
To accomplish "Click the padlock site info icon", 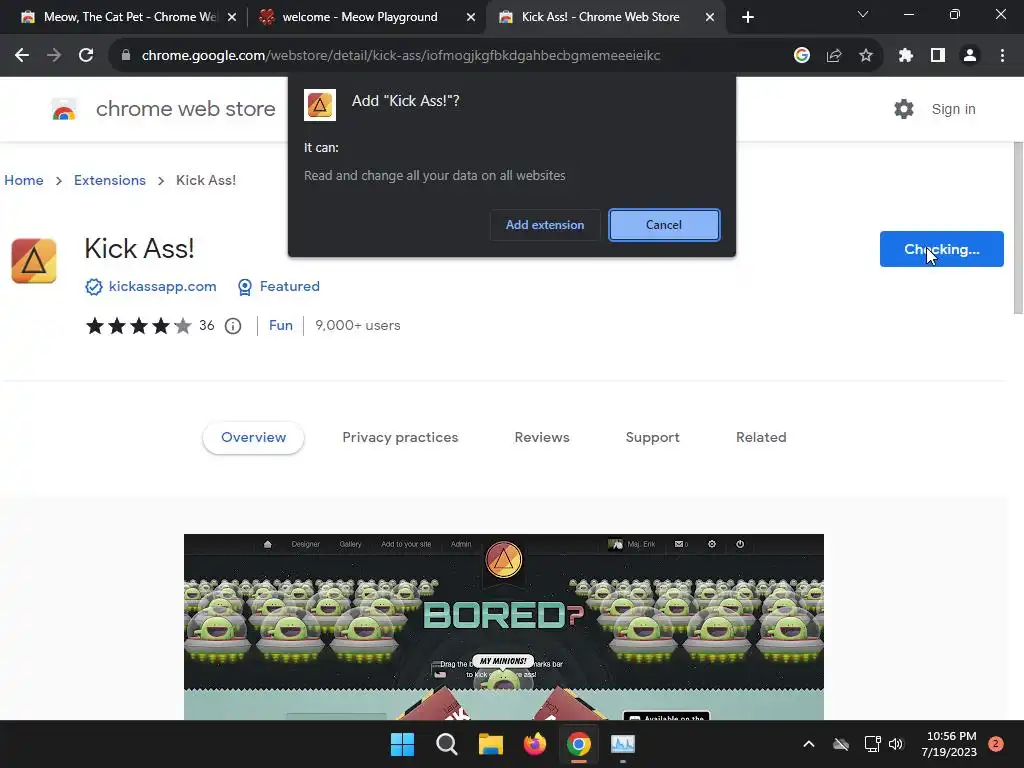I will pos(125,56).
